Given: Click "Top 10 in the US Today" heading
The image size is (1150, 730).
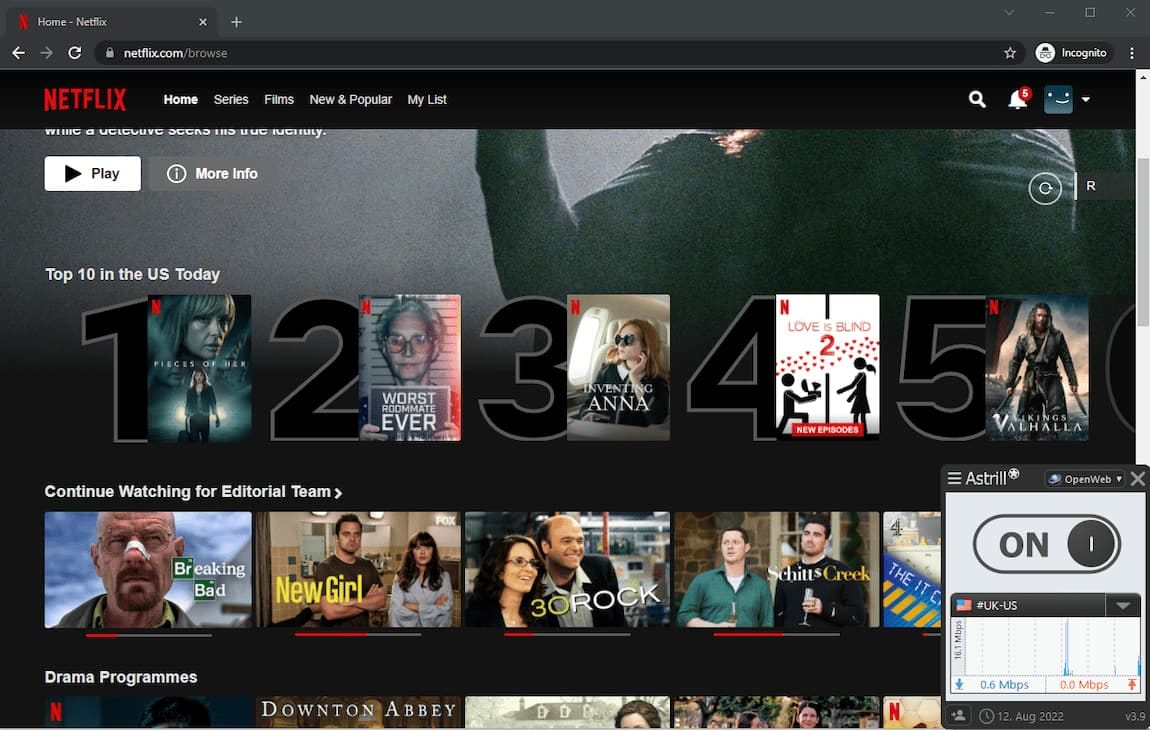Looking at the screenshot, I should (133, 274).
